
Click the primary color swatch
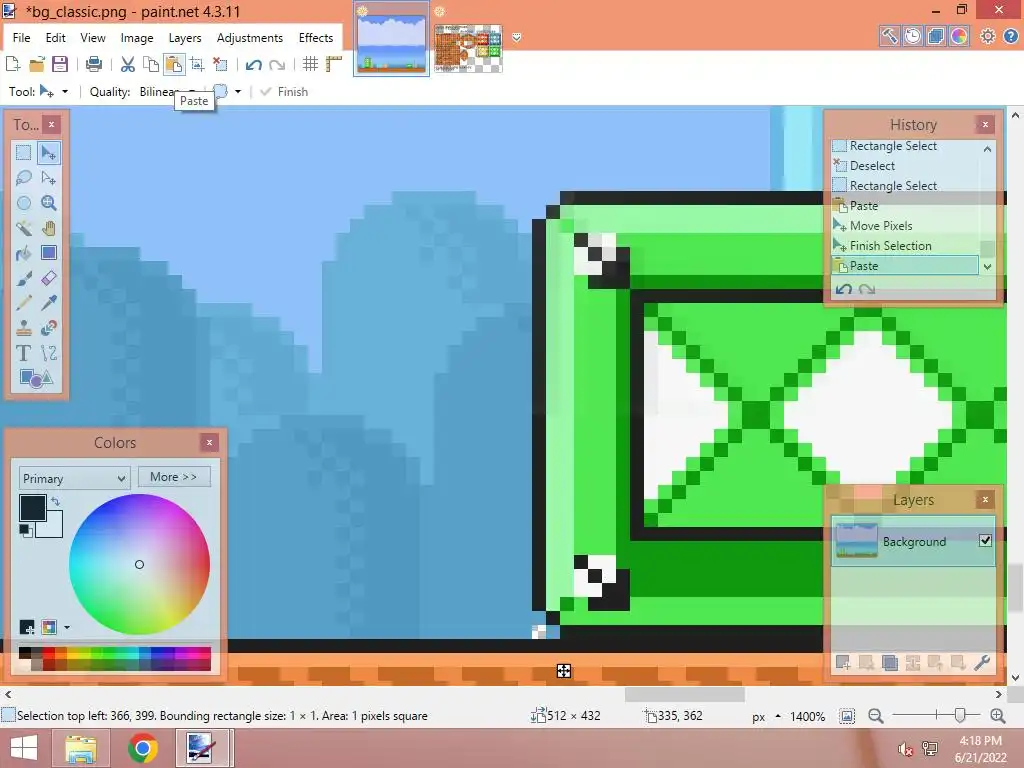tap(32, 507)
